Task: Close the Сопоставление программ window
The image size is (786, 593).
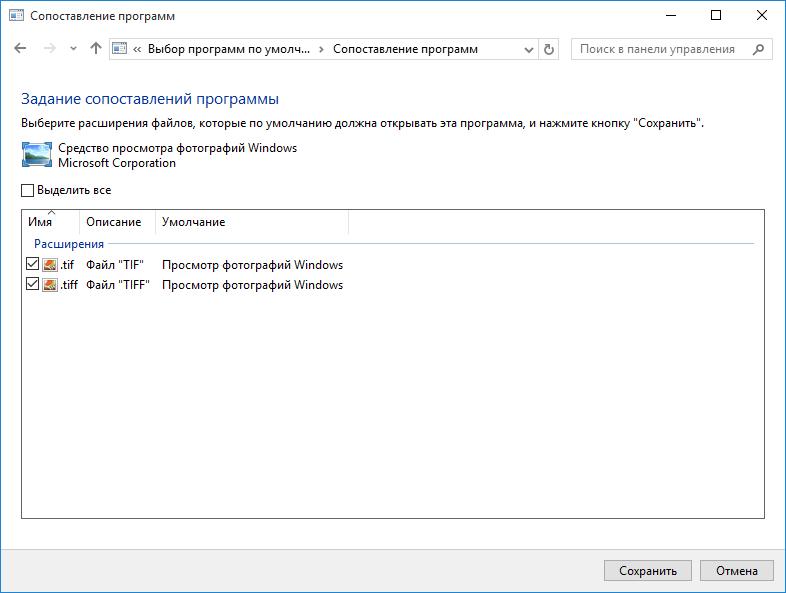Action: click(x=761, y=16)
